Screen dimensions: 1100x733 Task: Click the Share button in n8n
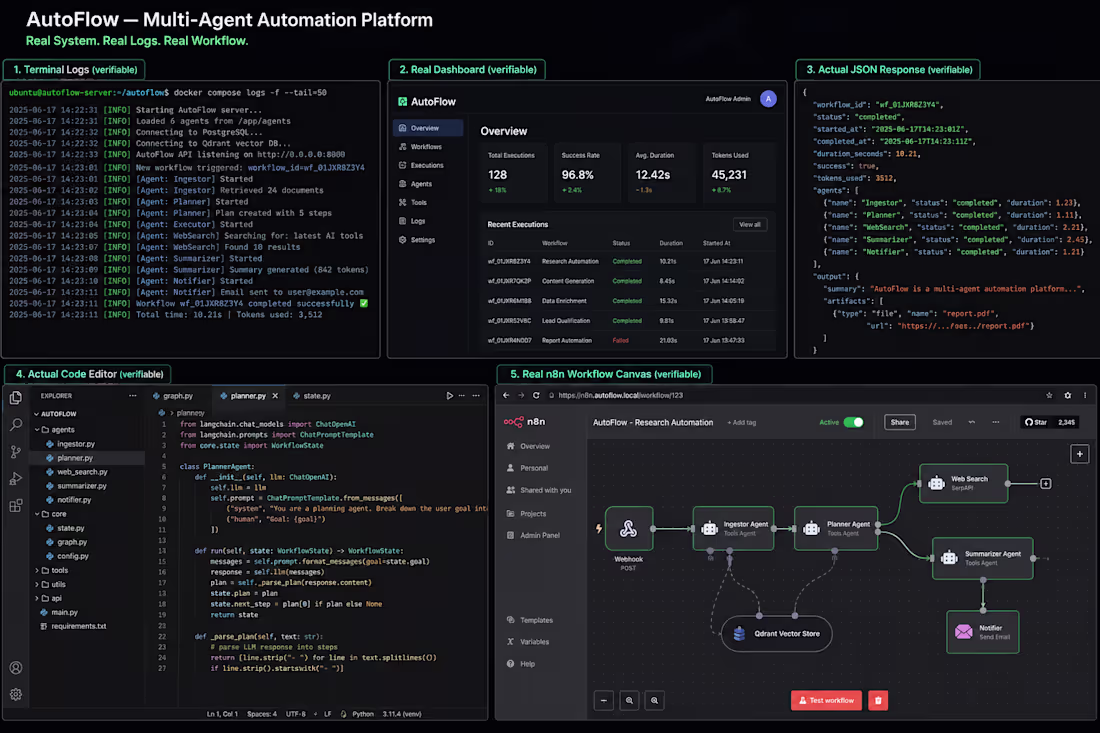899,422
